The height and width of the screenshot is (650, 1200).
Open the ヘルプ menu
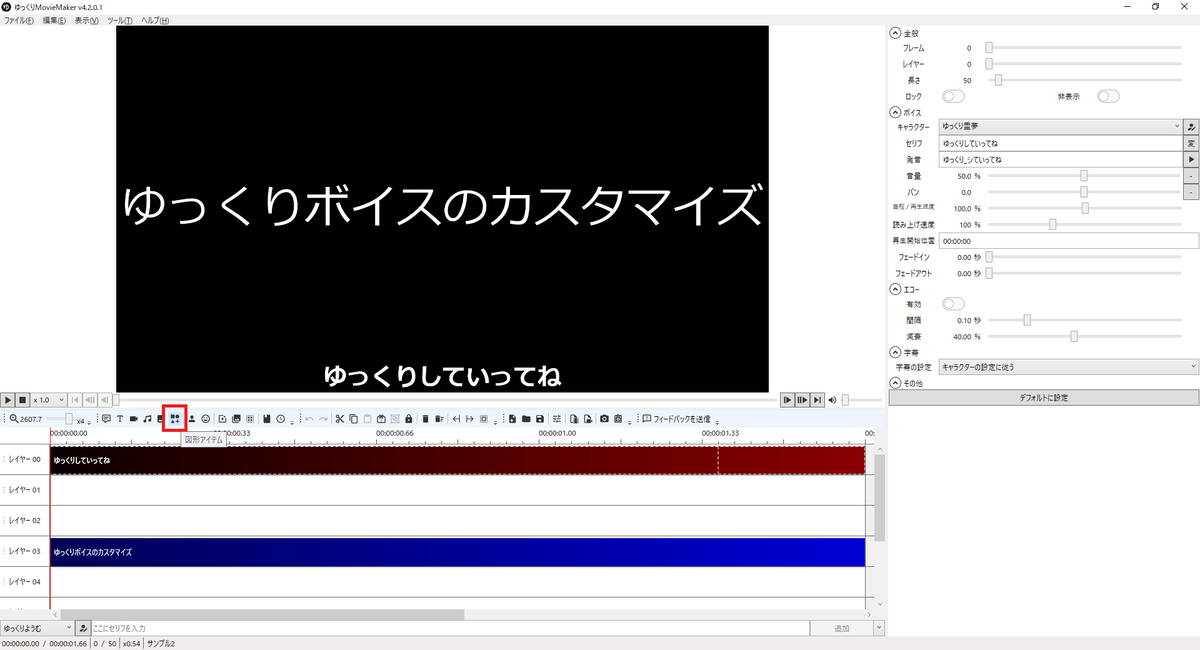point(155,20)
